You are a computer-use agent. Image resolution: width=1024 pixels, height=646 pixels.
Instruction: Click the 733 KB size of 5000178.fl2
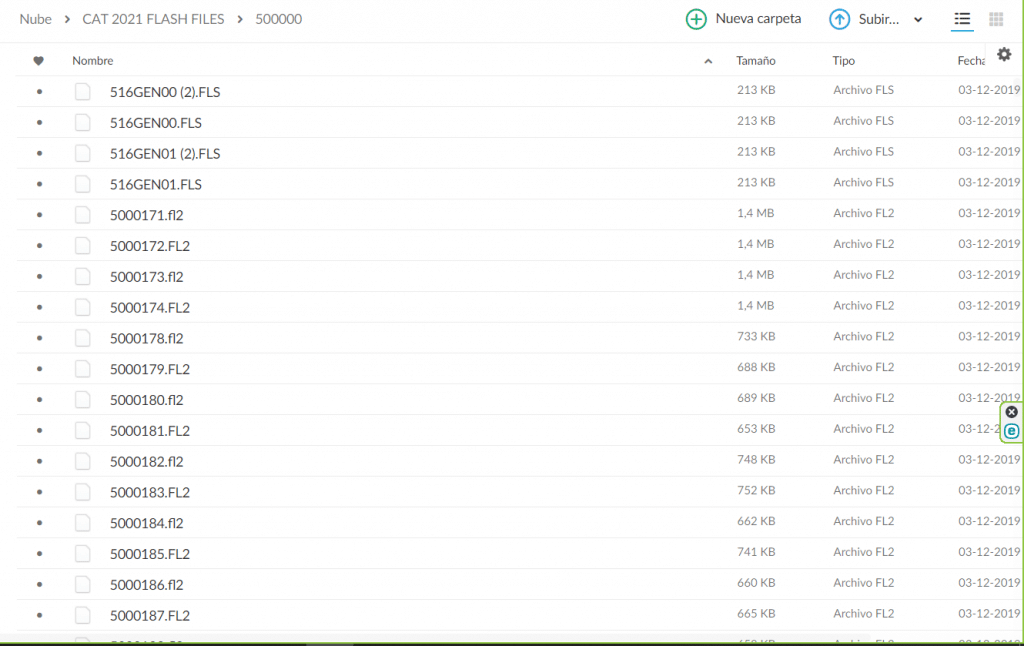(756, 336)
